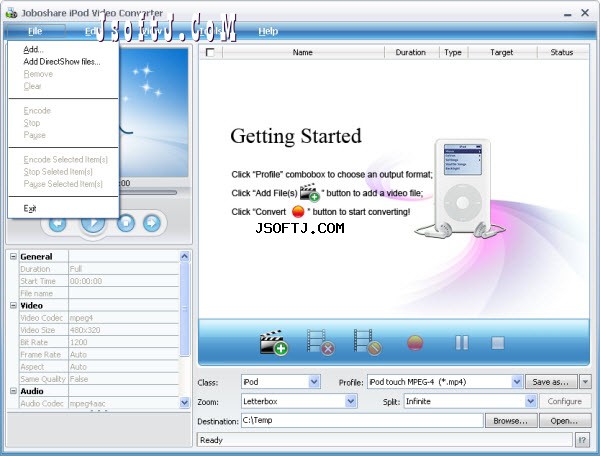Image resolution: width=600 pixels, height=456 pixels.
Task: Play the preview video
Action: pos(93,224)
